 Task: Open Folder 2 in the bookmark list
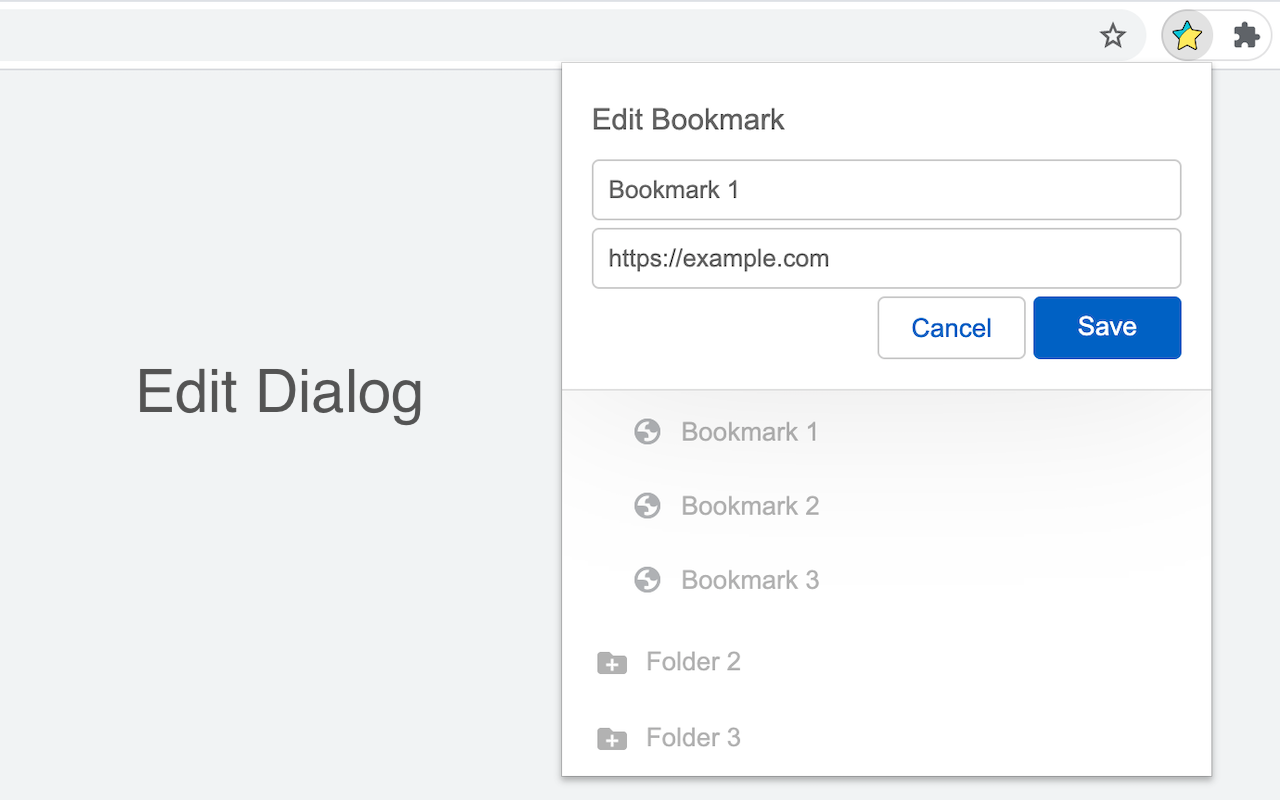(x=693, y=661)
